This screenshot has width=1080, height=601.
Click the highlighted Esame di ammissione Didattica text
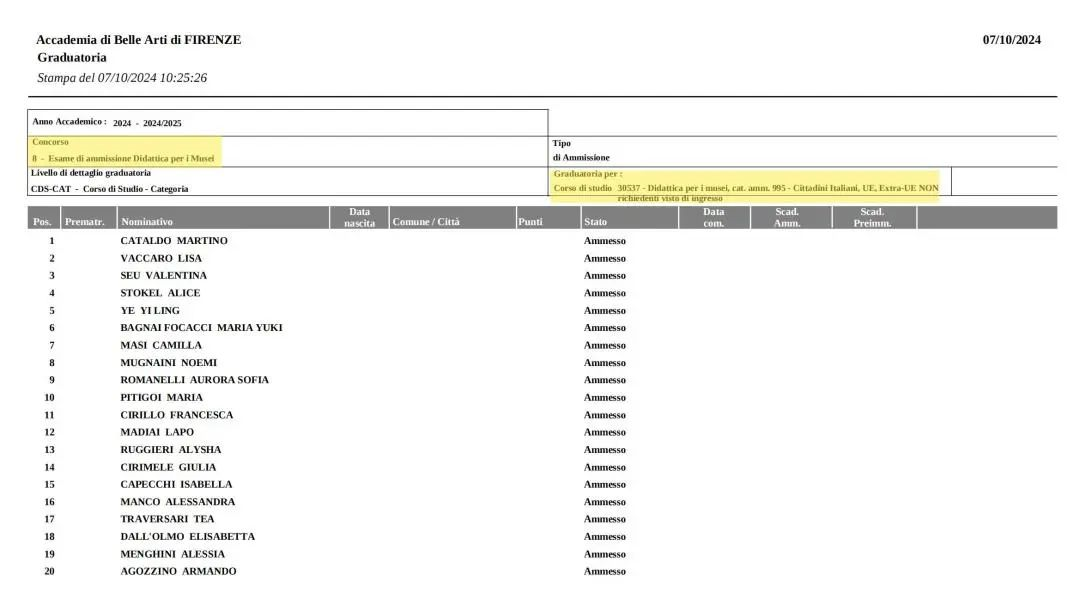[x=123, y=158]
